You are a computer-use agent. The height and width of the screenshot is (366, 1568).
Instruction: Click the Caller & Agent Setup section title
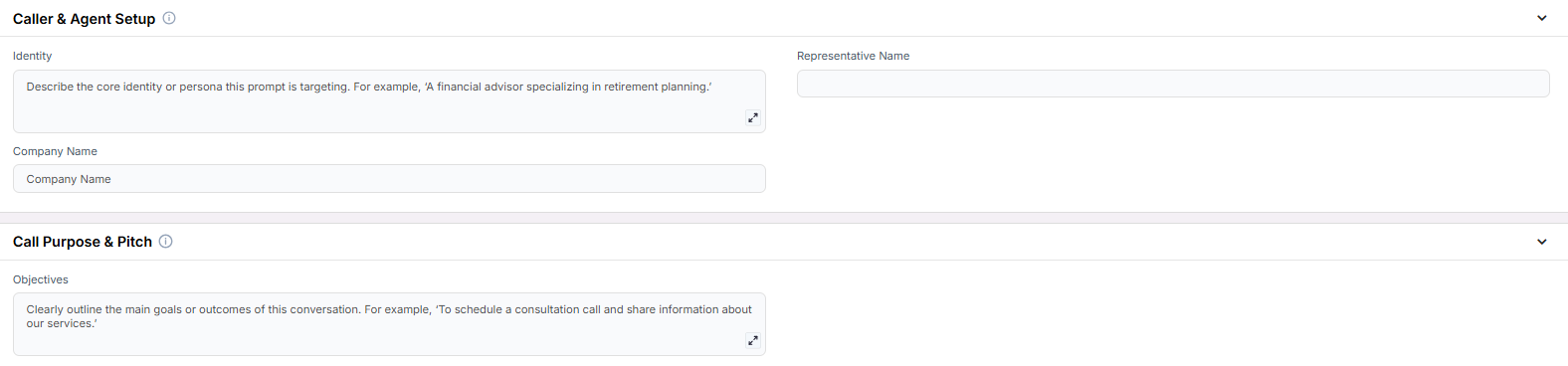click(85, 19)
